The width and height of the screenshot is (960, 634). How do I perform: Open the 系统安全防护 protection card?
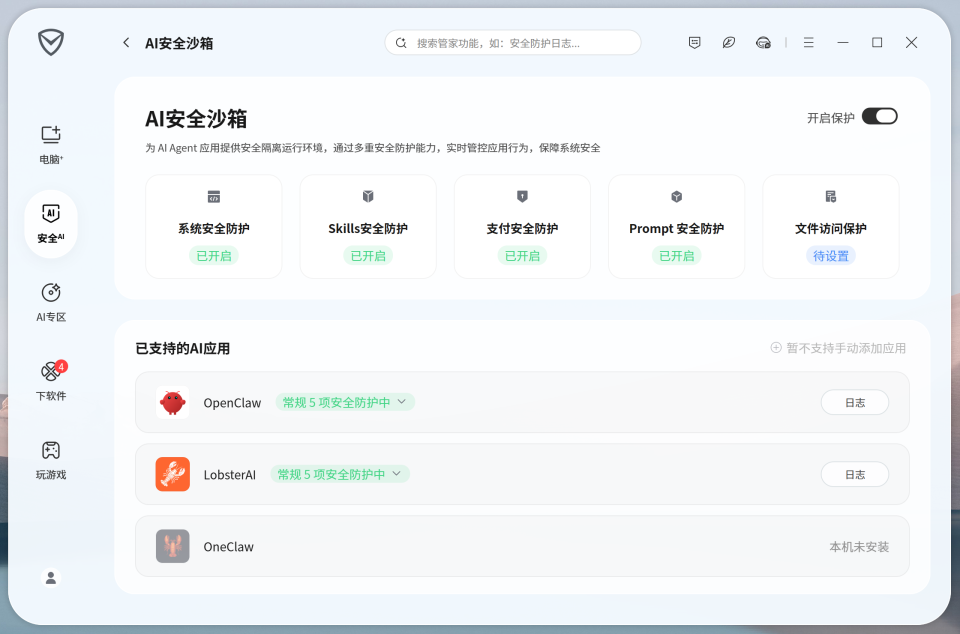pos(213,226)
